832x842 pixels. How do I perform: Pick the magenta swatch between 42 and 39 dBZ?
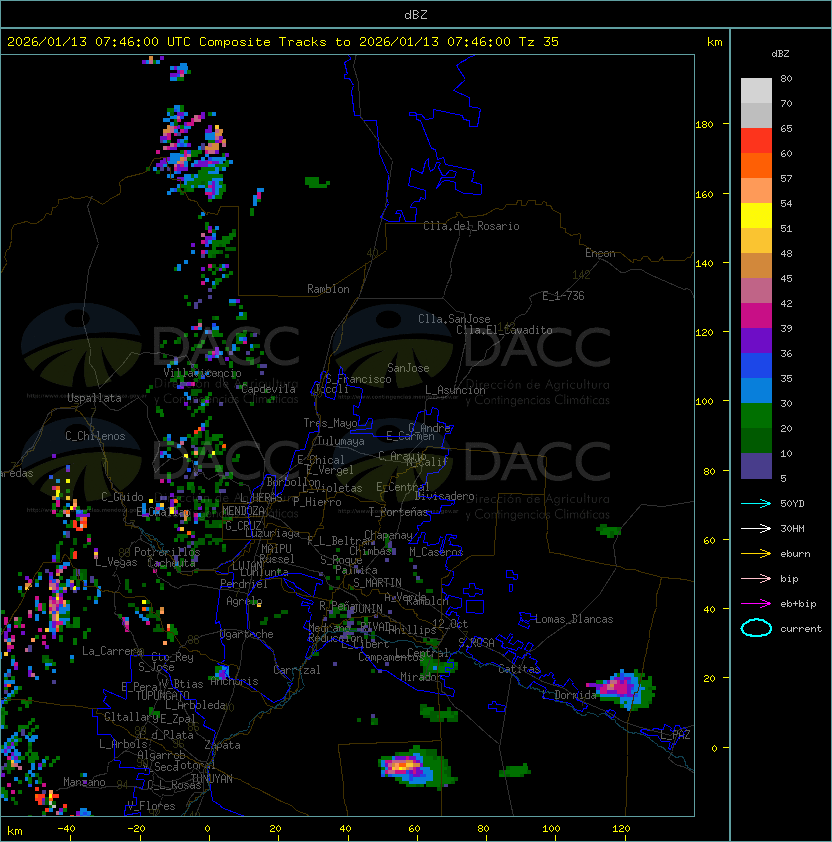[x=756, y=315]
